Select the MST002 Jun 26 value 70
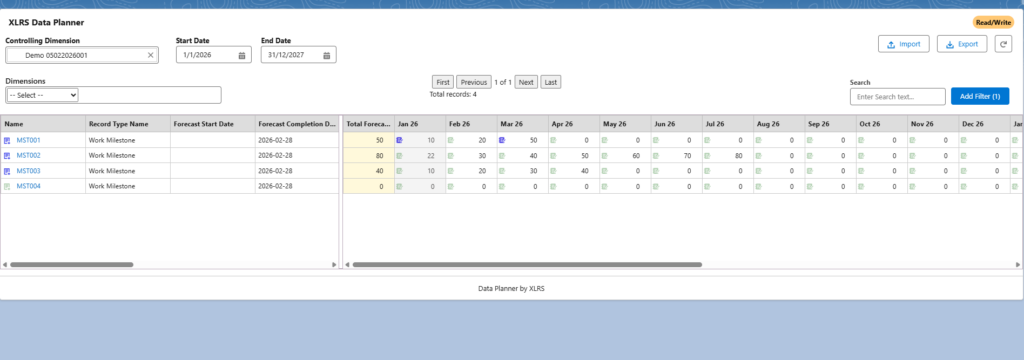Screen dimensions: 1024x360 click(687, 155)
